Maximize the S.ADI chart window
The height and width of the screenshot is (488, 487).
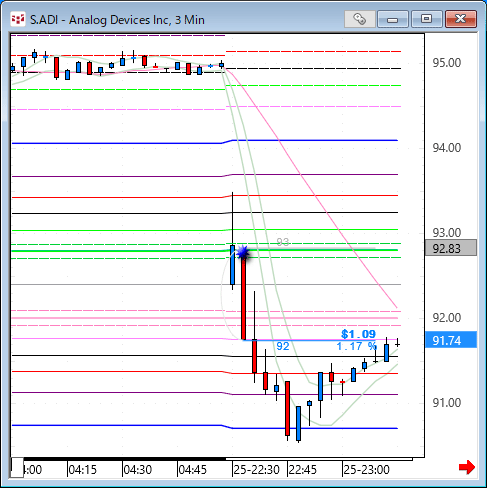coord(427,19)
